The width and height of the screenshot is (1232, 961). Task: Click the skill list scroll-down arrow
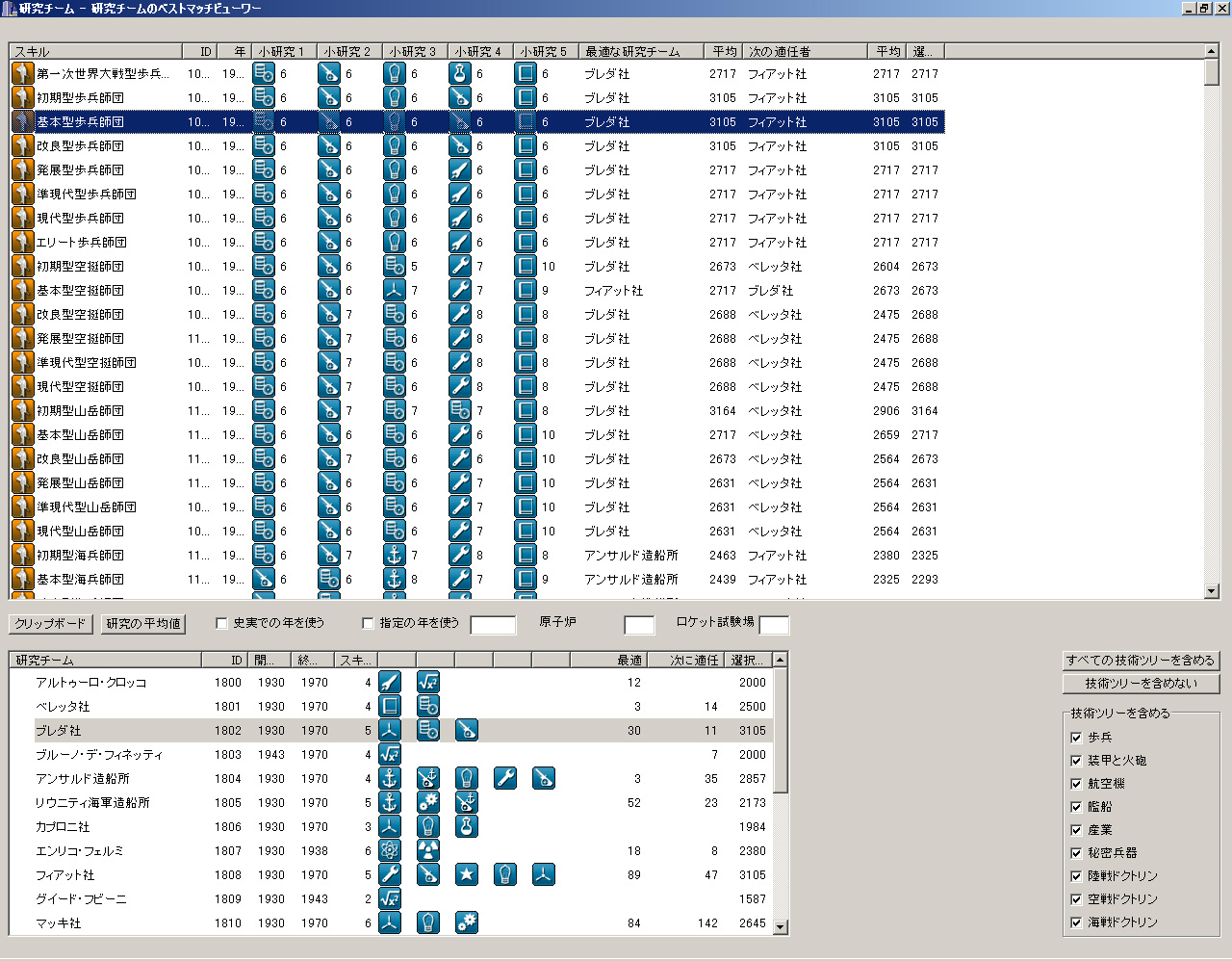(1212, 591)
